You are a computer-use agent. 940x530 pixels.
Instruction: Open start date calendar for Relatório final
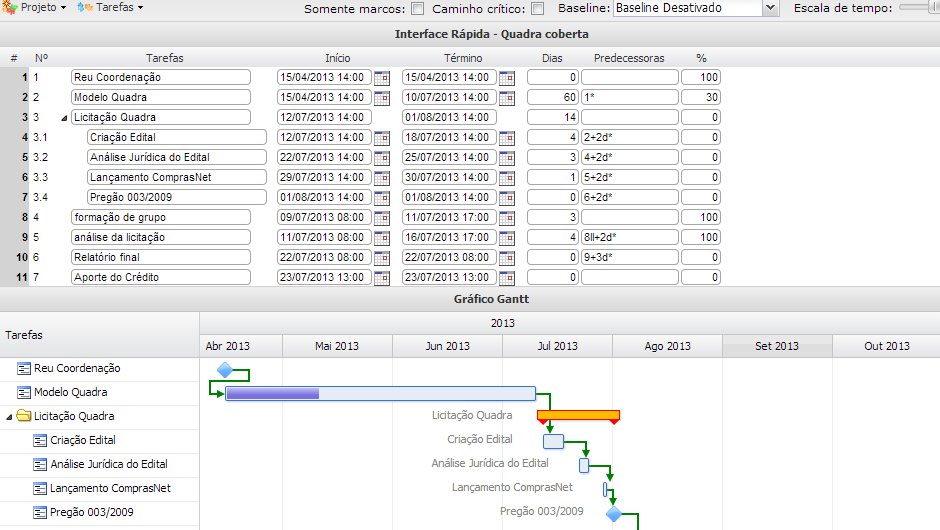coord(382,257)
